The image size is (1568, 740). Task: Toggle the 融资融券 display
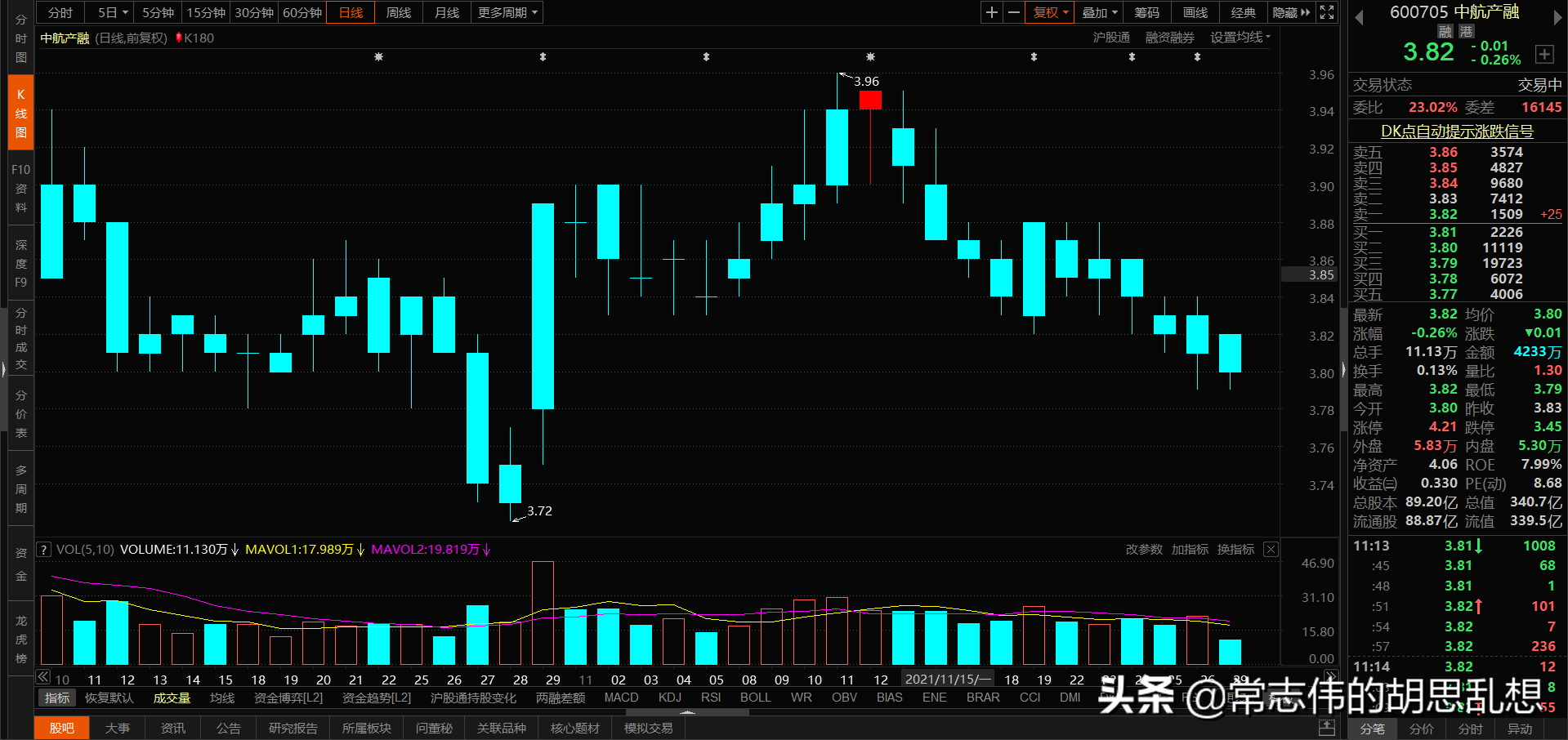point(1168,37)
